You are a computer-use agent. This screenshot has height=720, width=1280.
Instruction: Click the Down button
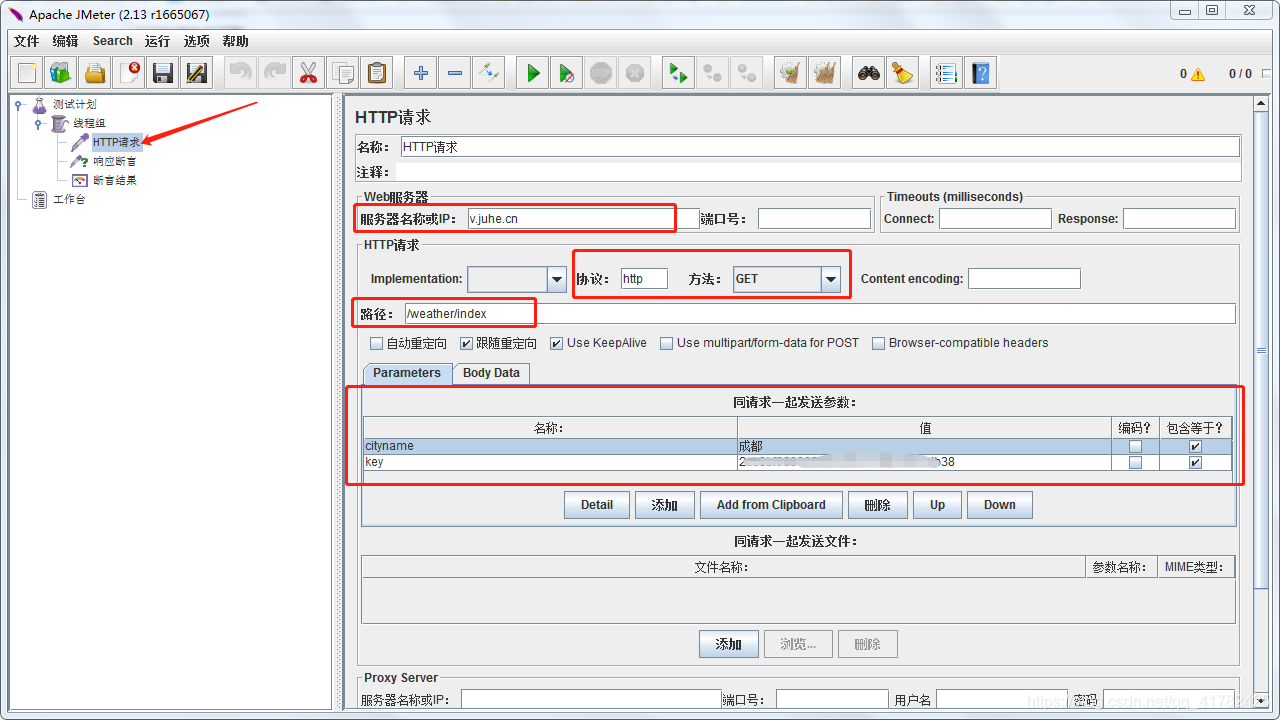pos(1000,505)
